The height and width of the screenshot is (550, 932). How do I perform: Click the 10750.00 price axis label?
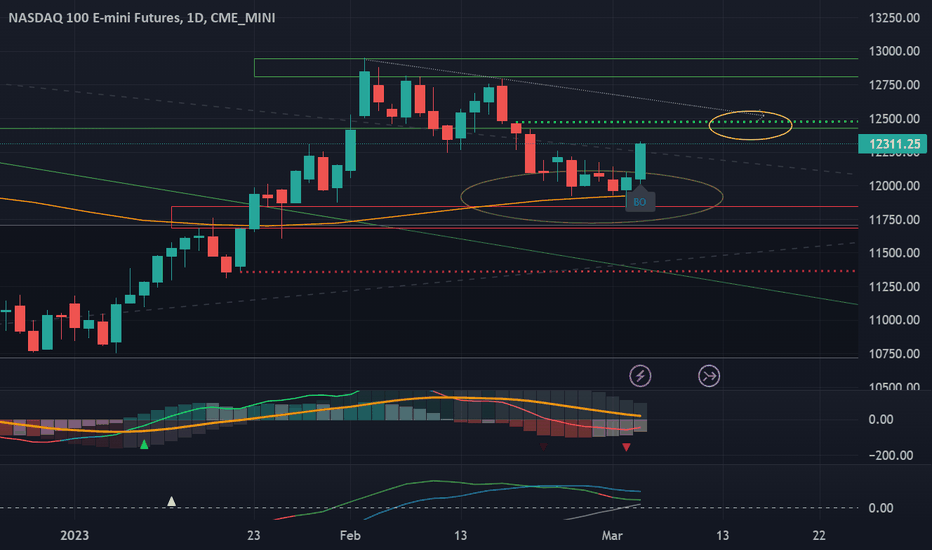(894, 354)
